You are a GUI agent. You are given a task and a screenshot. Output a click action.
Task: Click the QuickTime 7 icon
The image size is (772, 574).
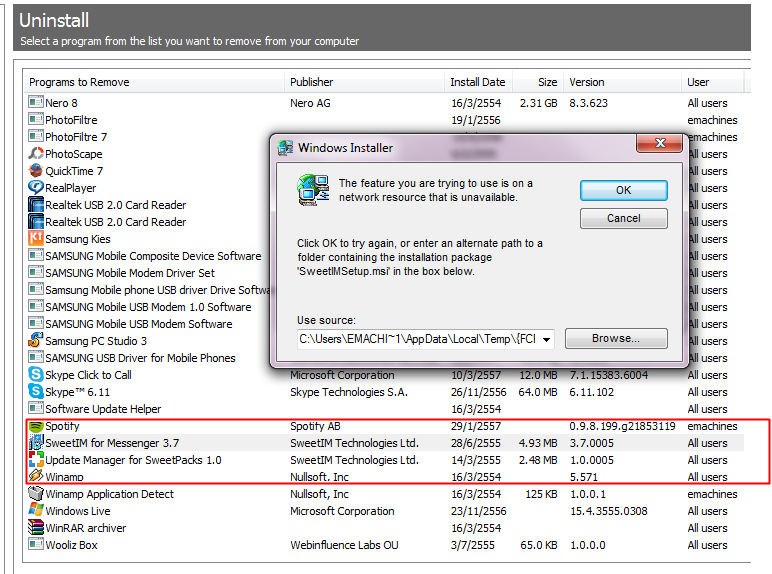tap(35, 171)
